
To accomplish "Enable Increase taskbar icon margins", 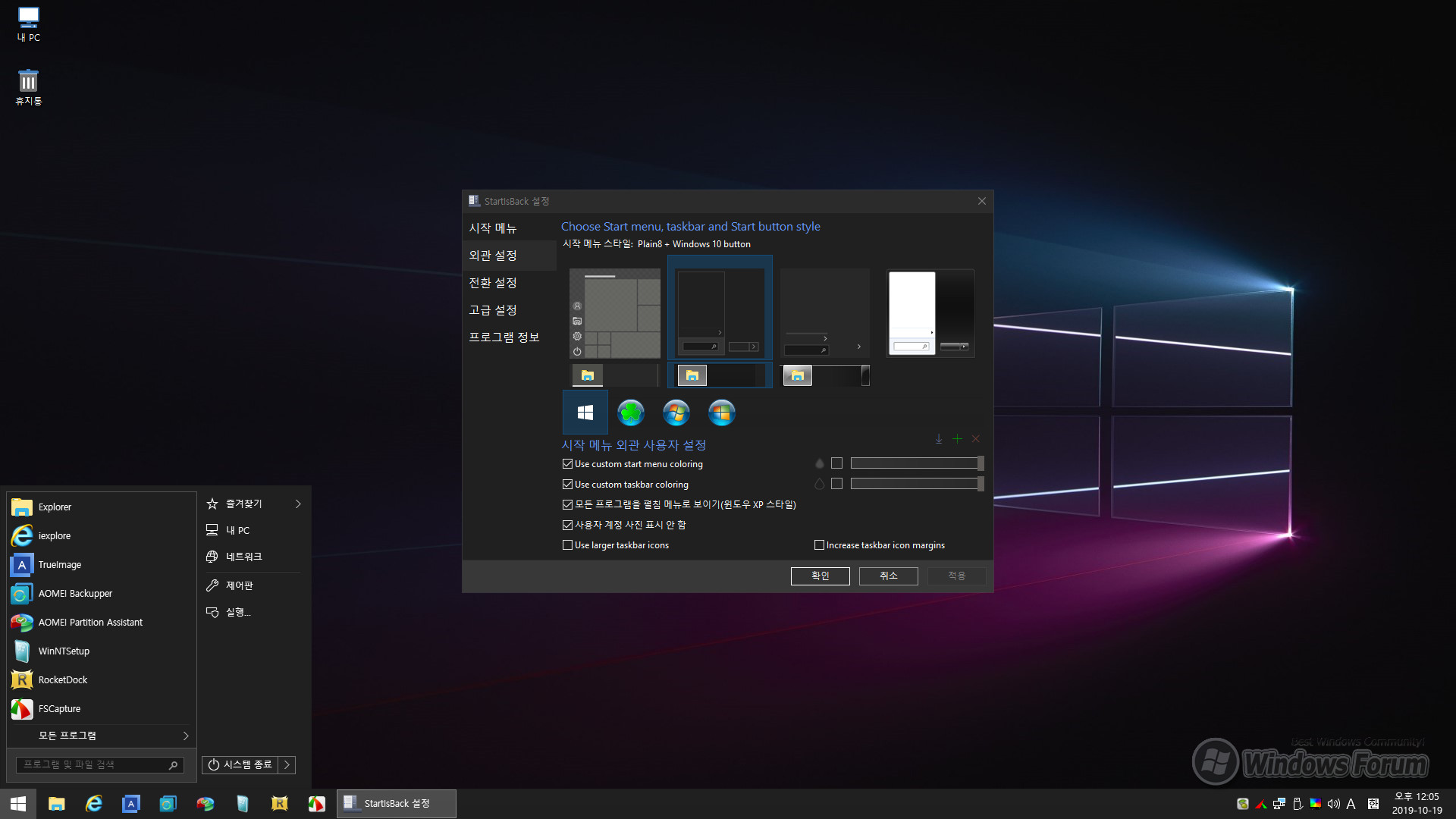I will pyautogui.click(x=819, y=545).
